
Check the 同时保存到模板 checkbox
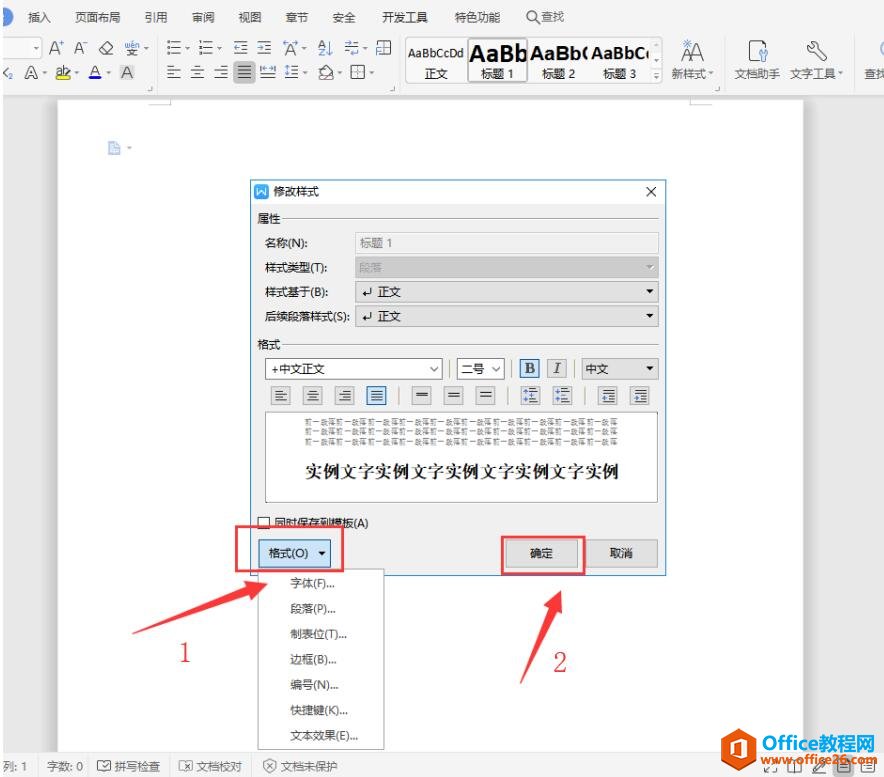[x=263, y=523]
